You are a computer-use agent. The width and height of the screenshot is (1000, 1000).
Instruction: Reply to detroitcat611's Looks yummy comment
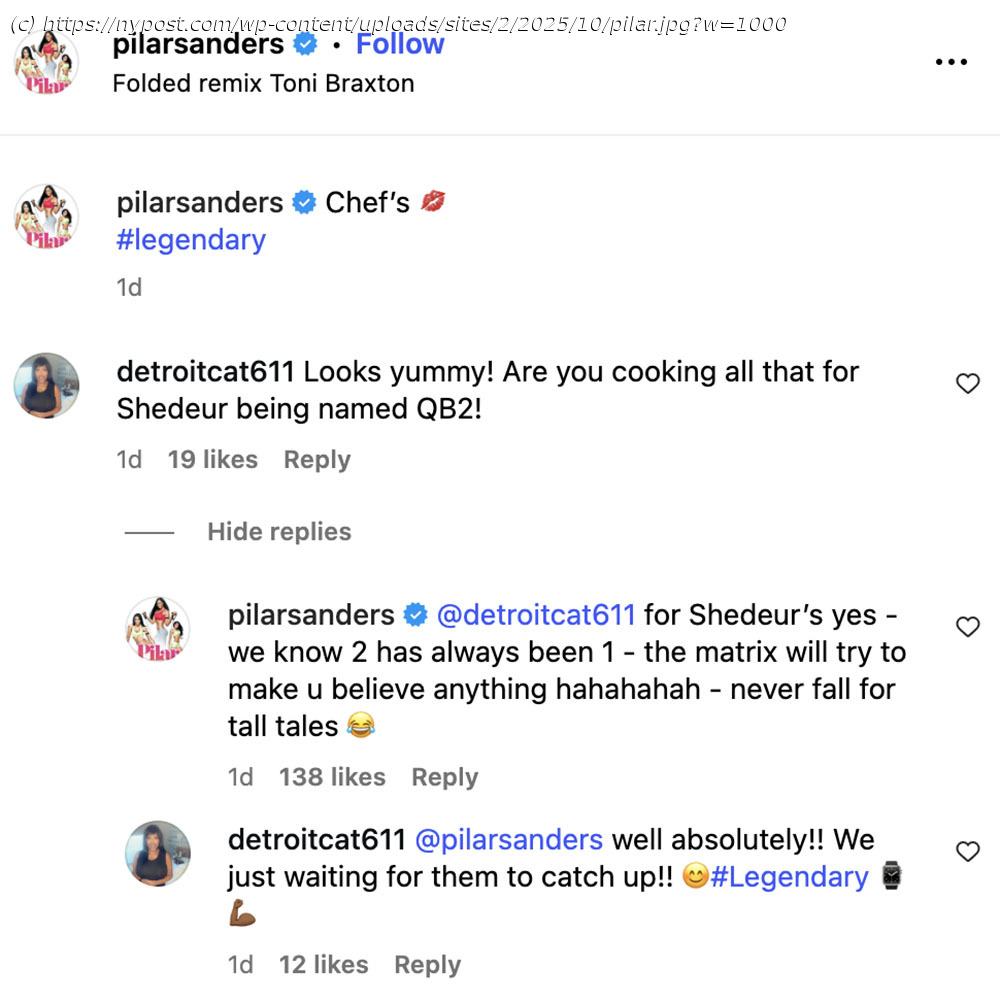(x=317, y=460)
